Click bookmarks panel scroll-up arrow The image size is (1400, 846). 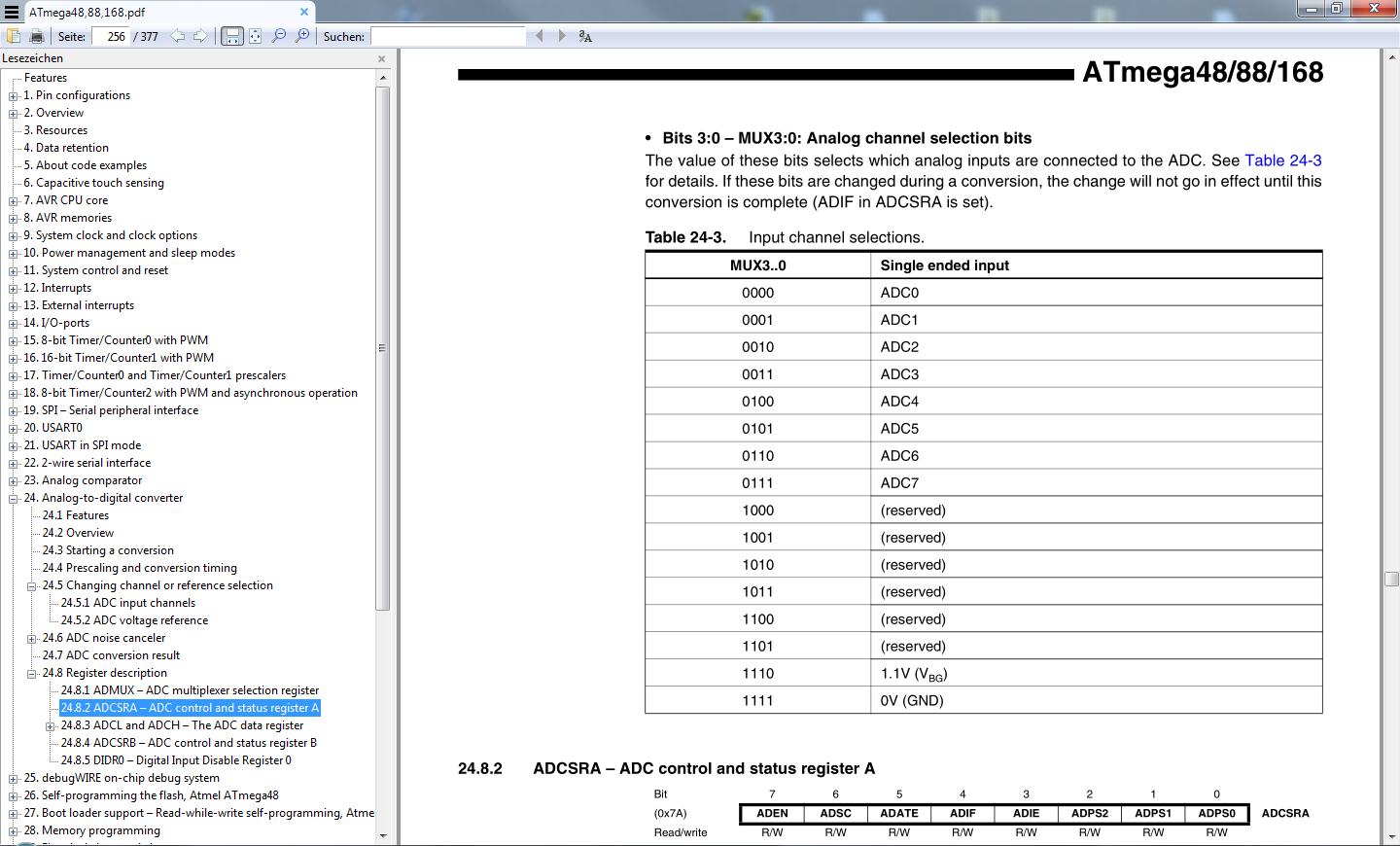[x=382, y=77]
